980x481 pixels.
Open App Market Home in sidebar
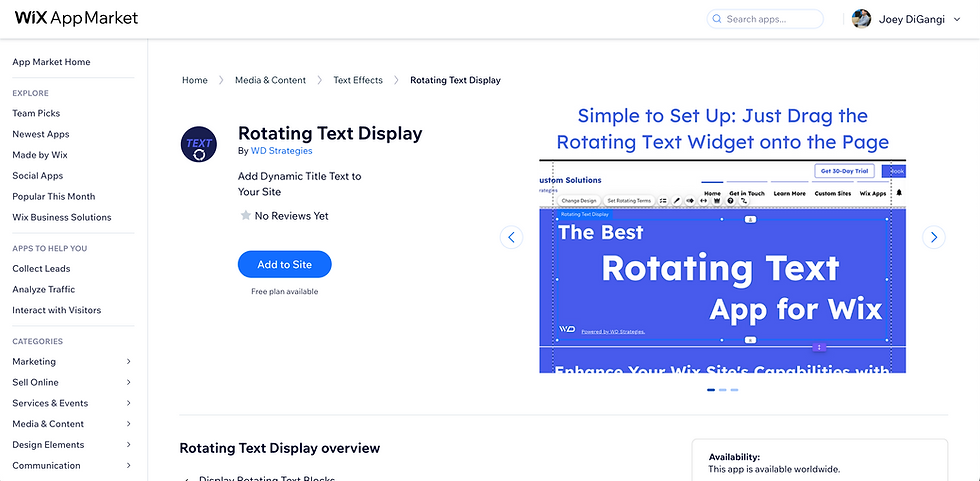click(x=51, y=62)
